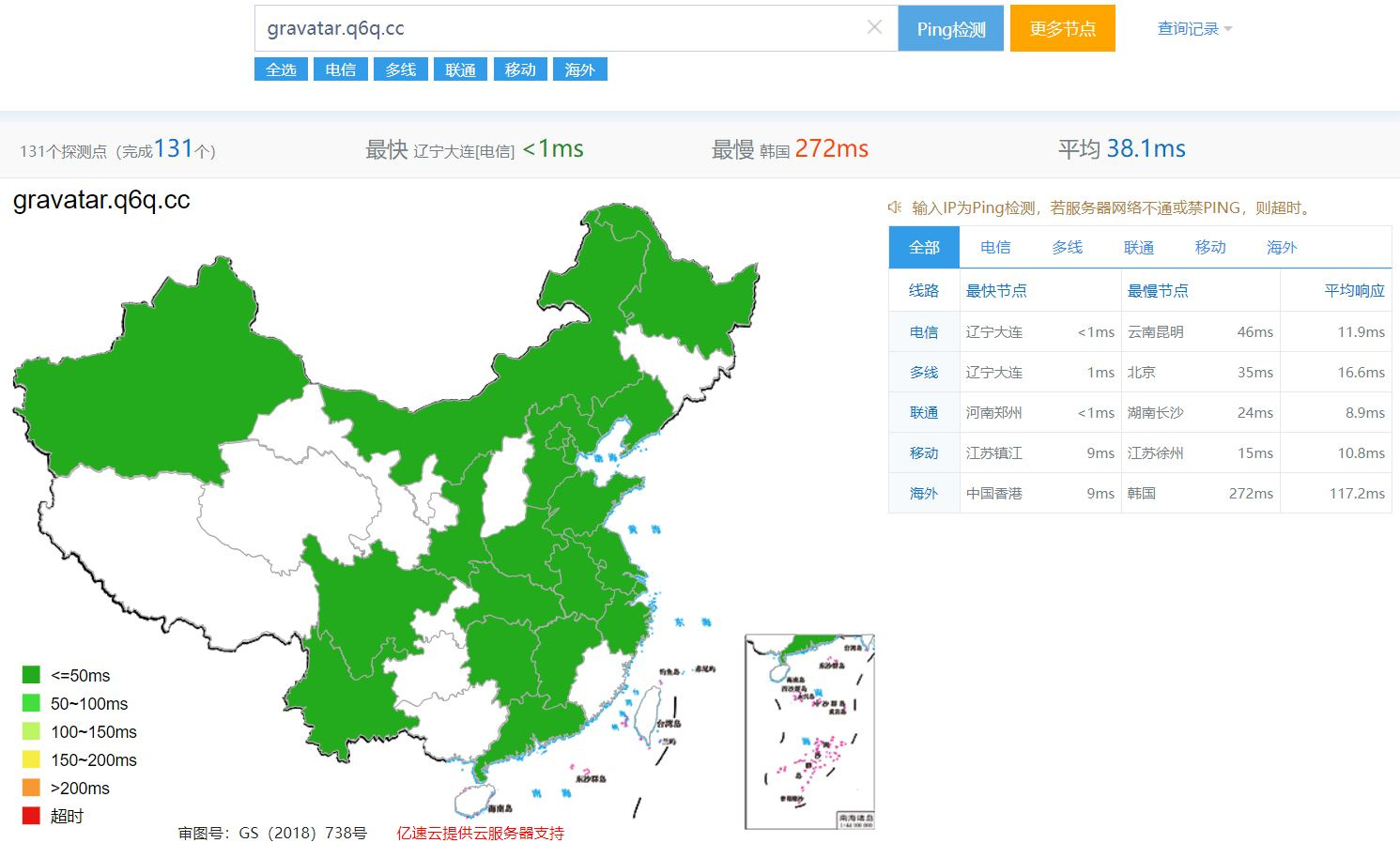Toggle the 电信 filter below search box

pyautogui.click(x=340, y=69)
